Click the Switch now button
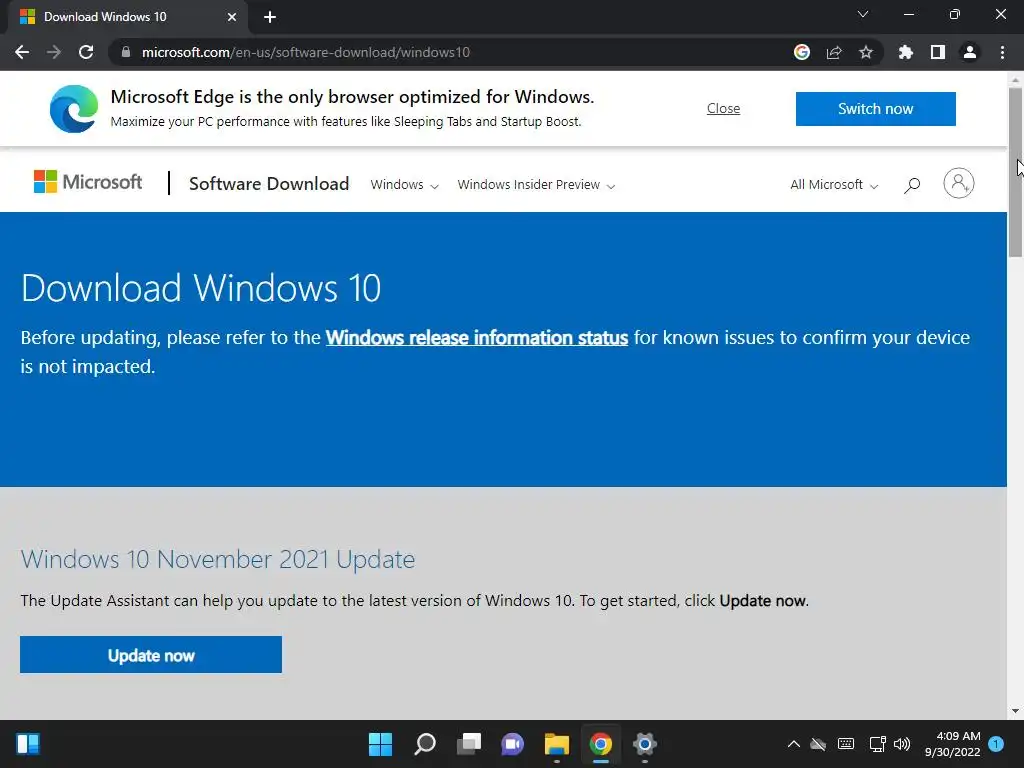The width and height of the screenshot is (1024, 768). 875,108
